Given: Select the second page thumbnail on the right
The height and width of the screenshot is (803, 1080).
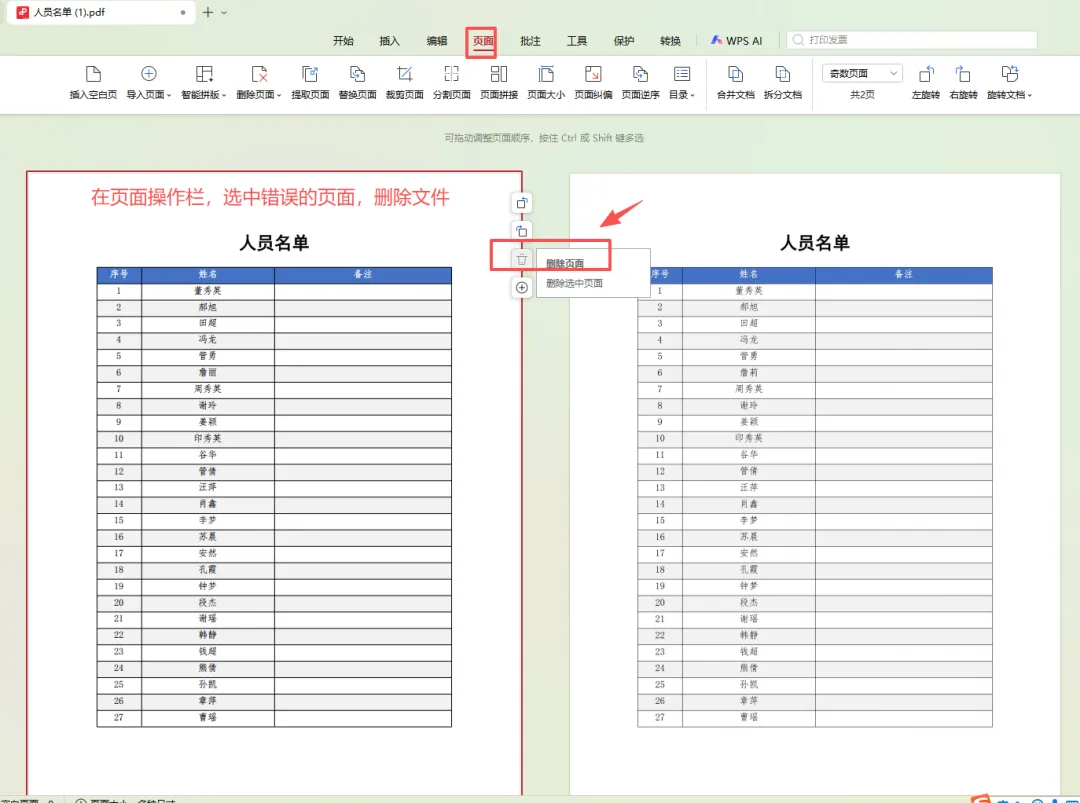Looking at the screenshot, I should click(815, 482).
